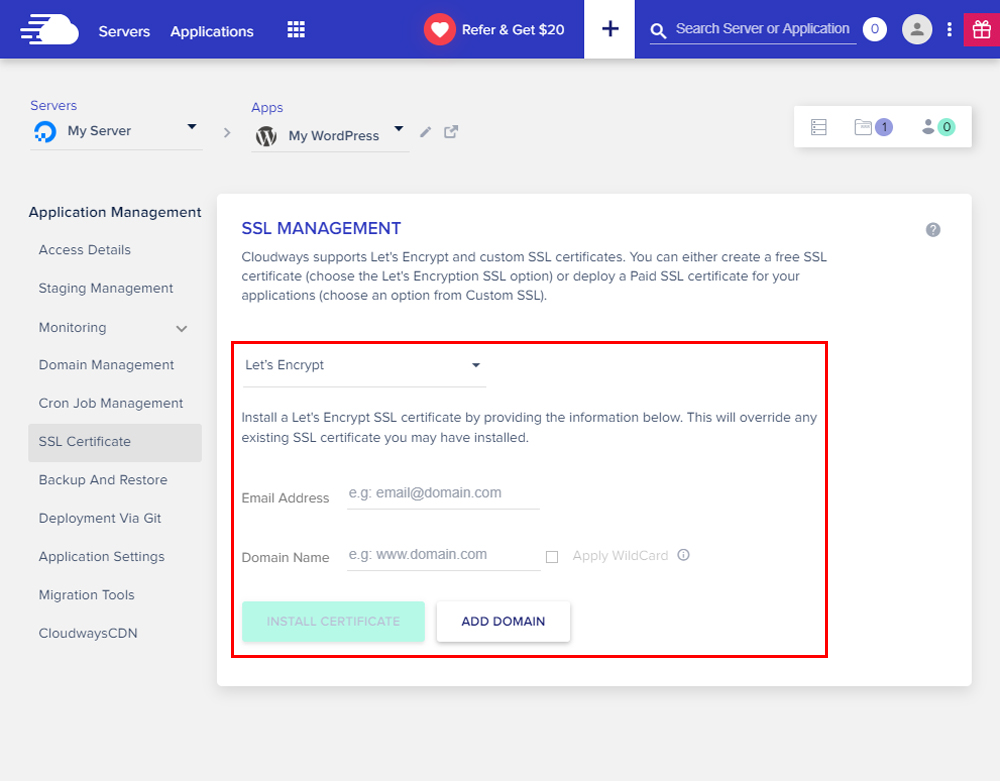
Task: Click the plus add button
Action: point(610,29)
